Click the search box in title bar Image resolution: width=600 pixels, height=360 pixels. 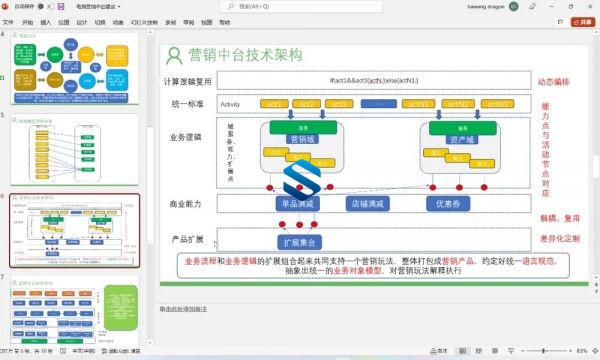point(301,7)
